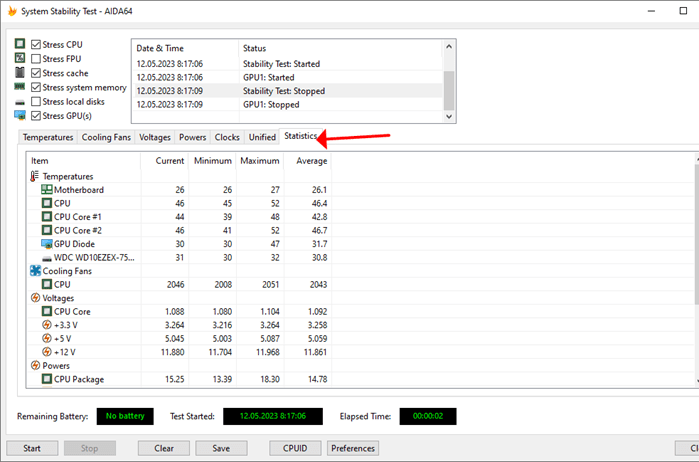699x462 pixels.
Task: Select the 'GPU1: Started' log entry
Action: tap(288, 77)
